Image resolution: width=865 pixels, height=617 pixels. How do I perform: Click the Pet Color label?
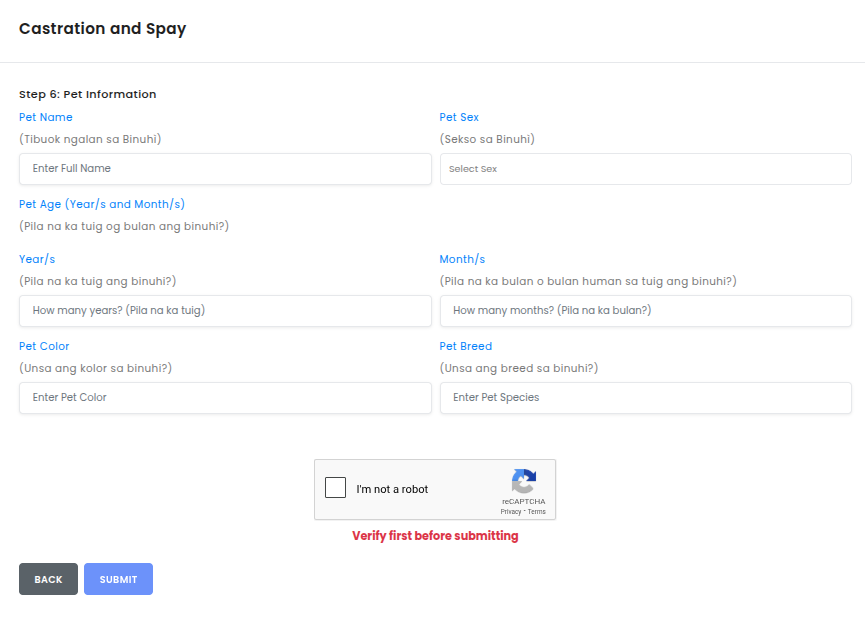pos(44,347)
